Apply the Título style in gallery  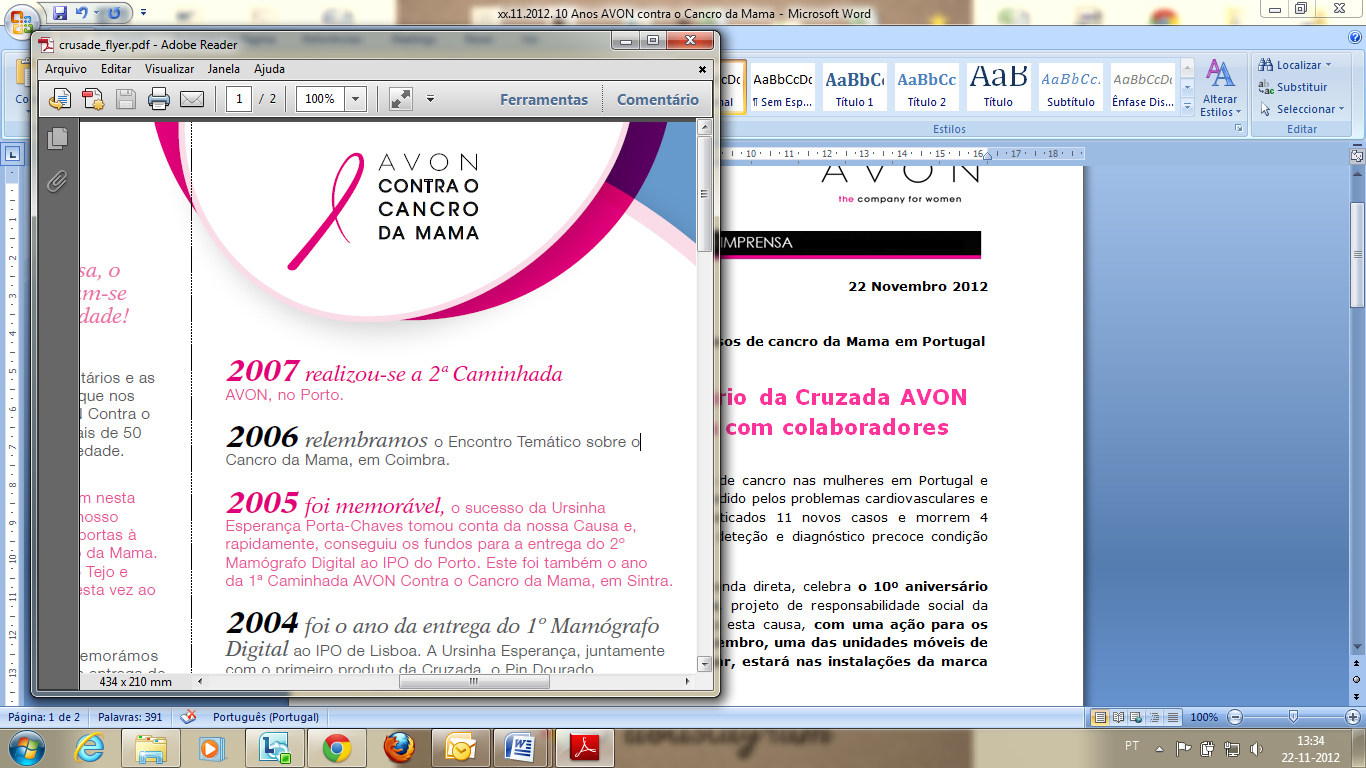click(998, 89)
